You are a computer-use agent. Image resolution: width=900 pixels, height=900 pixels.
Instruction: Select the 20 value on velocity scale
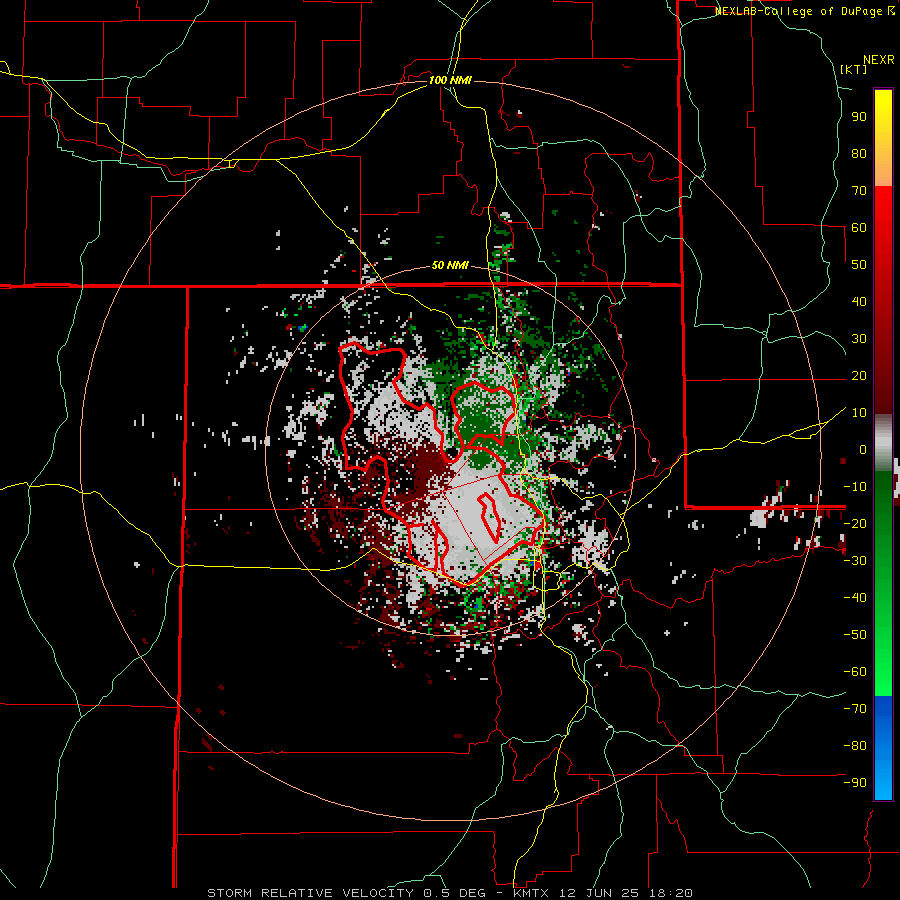(x=859, y=375)
